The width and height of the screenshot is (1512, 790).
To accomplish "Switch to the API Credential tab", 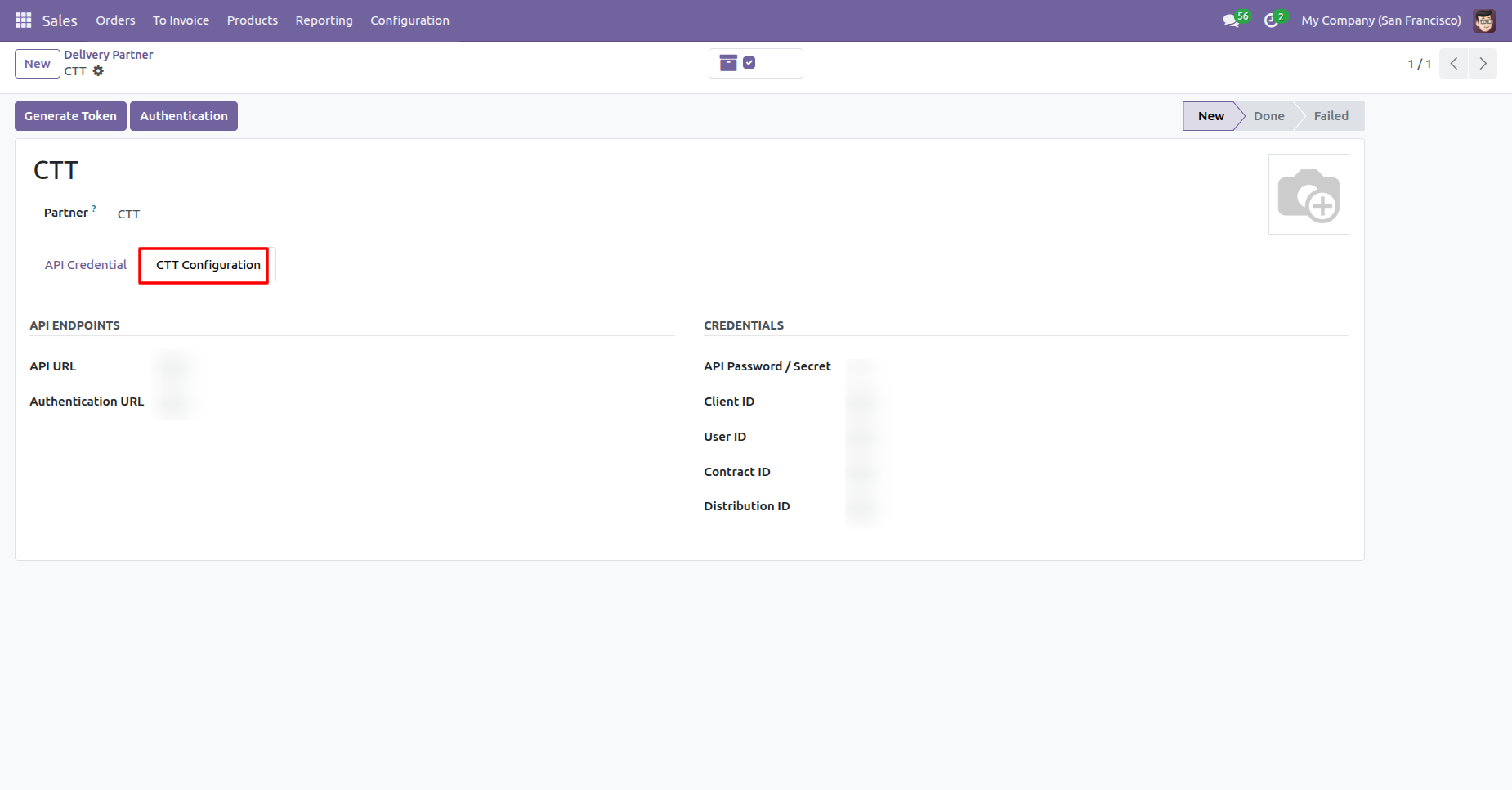I will tap(86, 265).
